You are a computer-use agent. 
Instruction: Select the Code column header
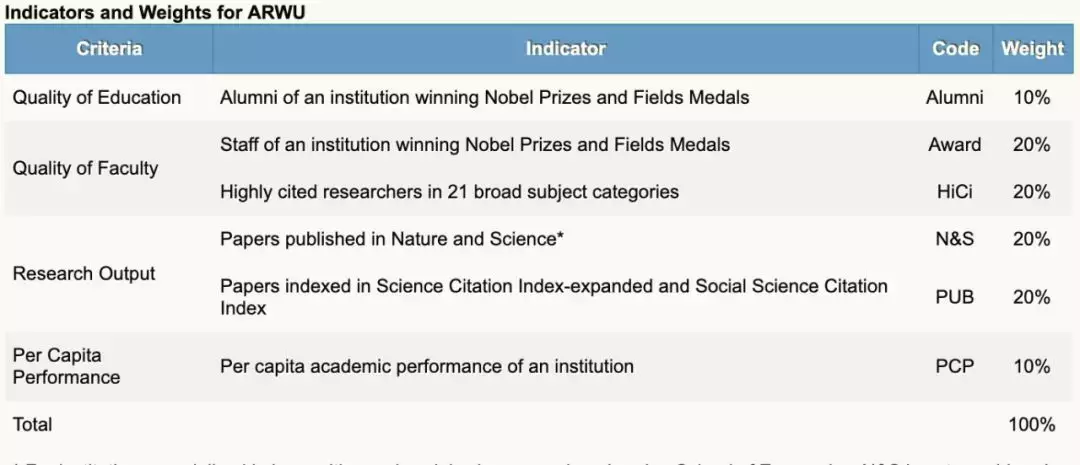coord(955,49)
